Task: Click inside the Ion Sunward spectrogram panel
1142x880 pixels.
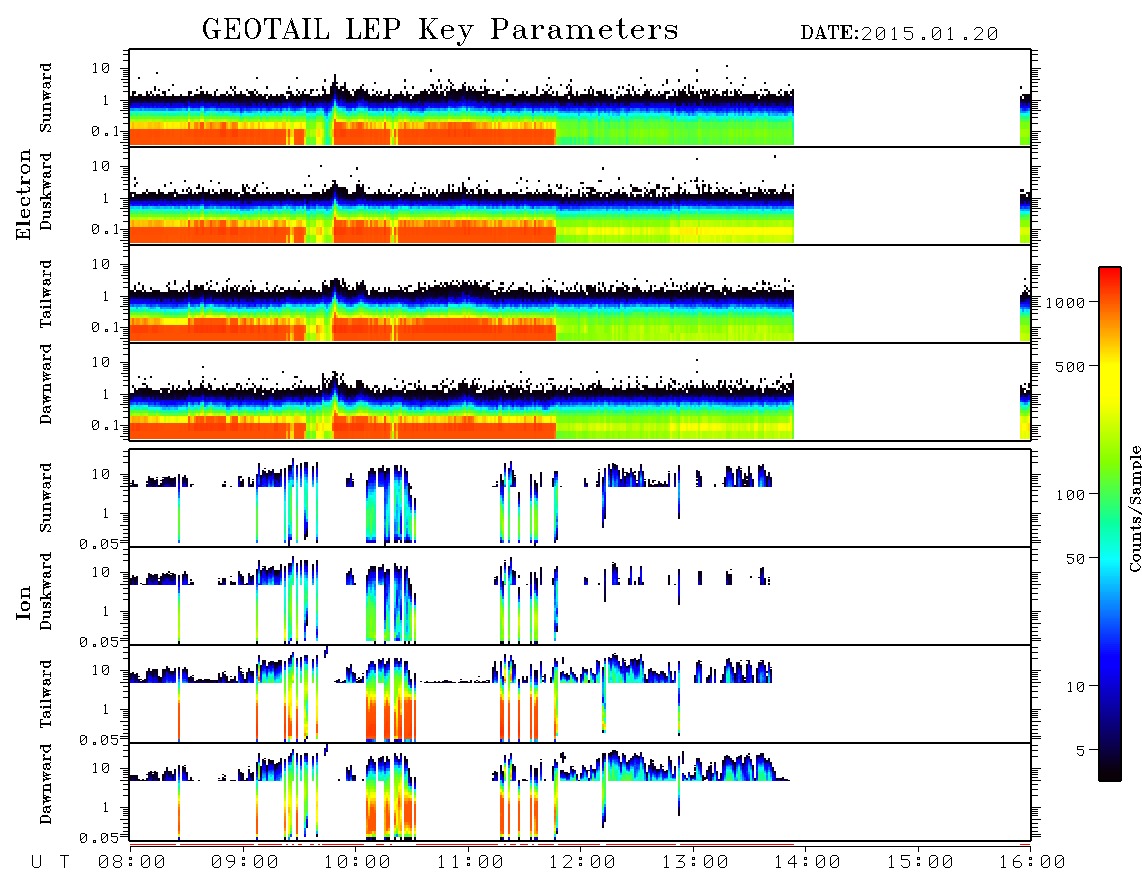Action: (x=580, y=498)
